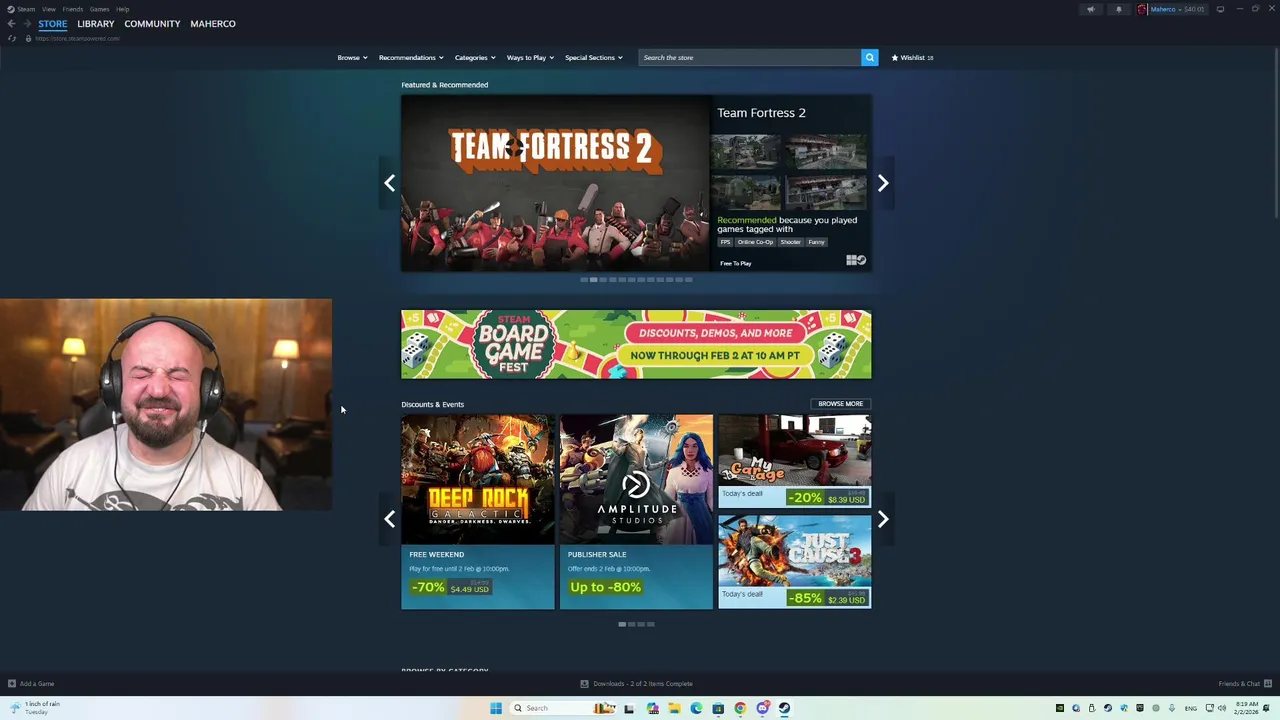Open the Maherco account dropdown

pyautogui.click(x=1173, y=9)
